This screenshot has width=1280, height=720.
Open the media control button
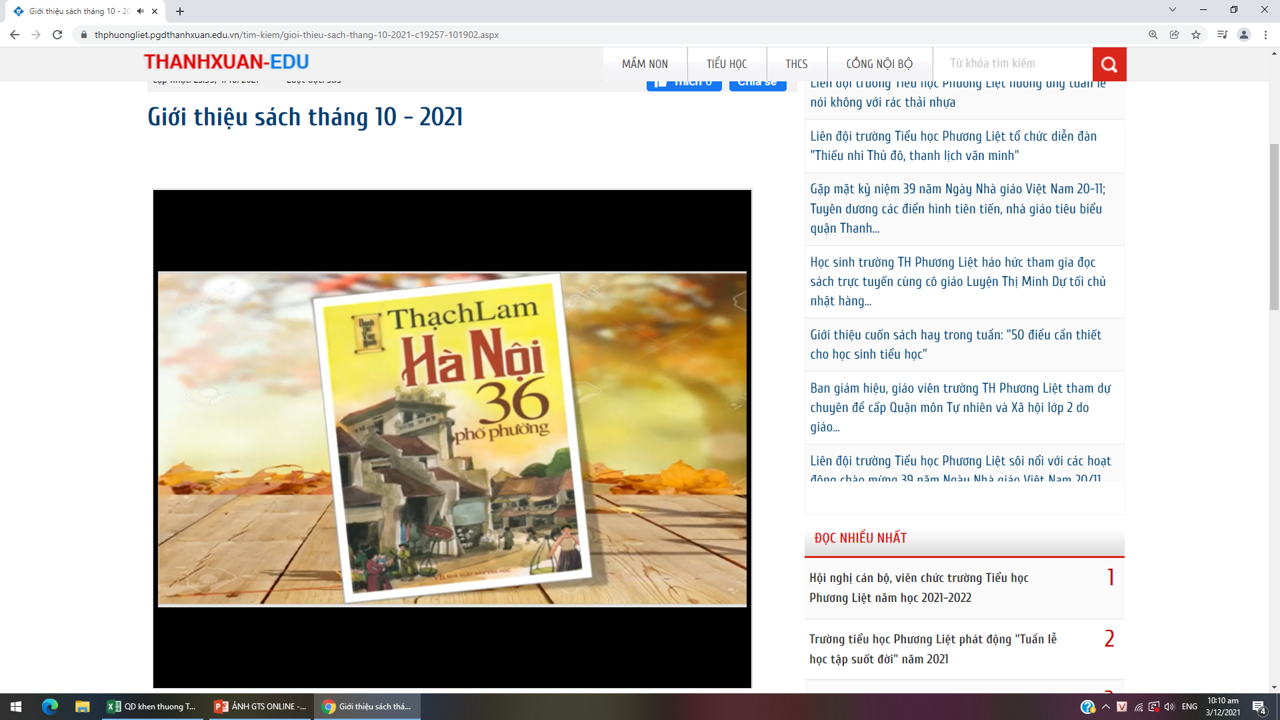[1222, 35]
